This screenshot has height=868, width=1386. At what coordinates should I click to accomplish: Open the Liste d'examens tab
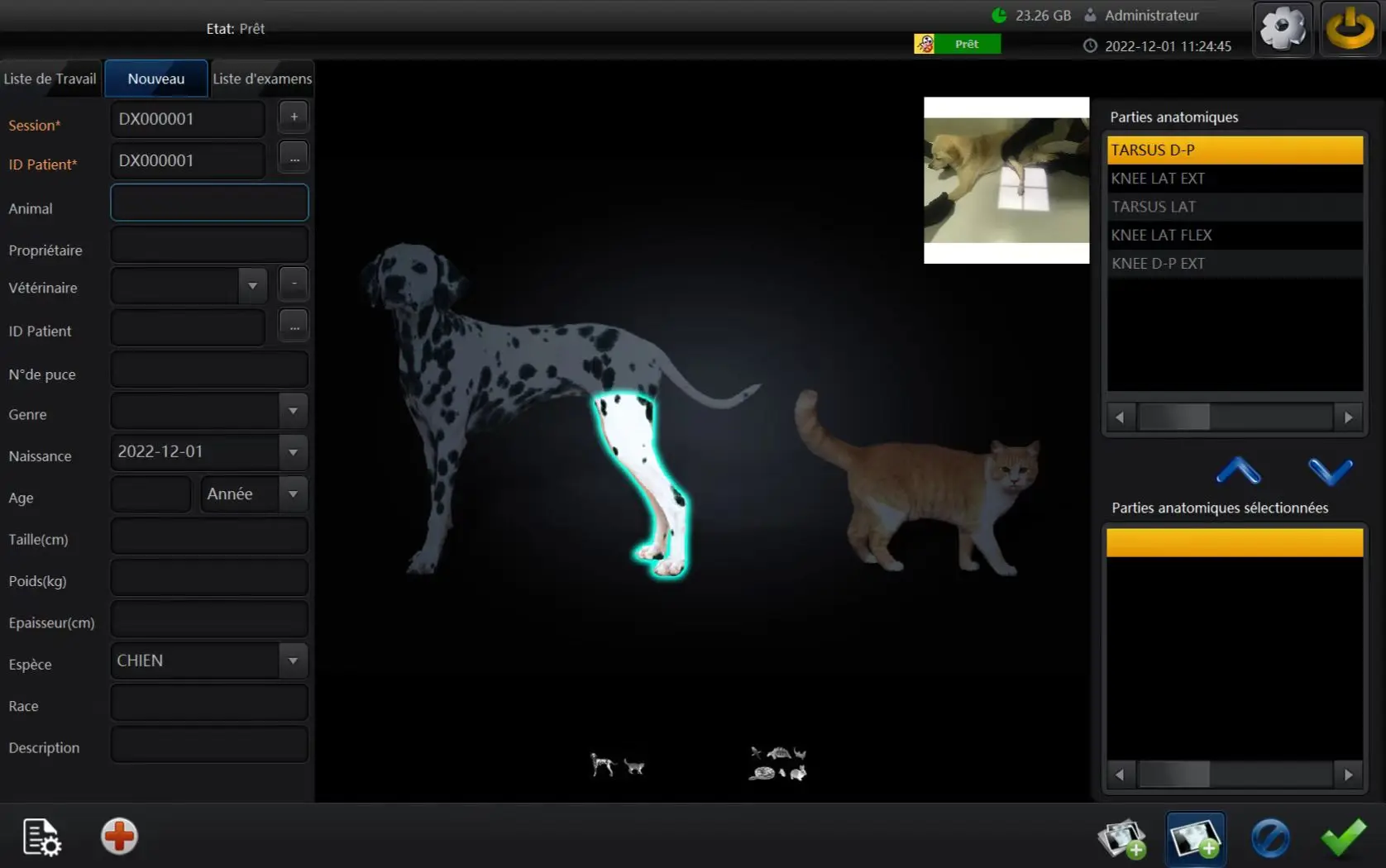(x=262, y=79)
